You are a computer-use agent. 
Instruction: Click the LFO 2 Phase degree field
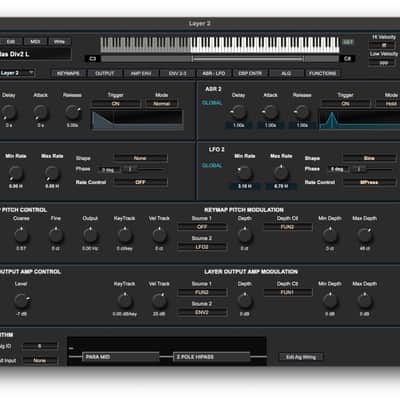coord(337,169)
